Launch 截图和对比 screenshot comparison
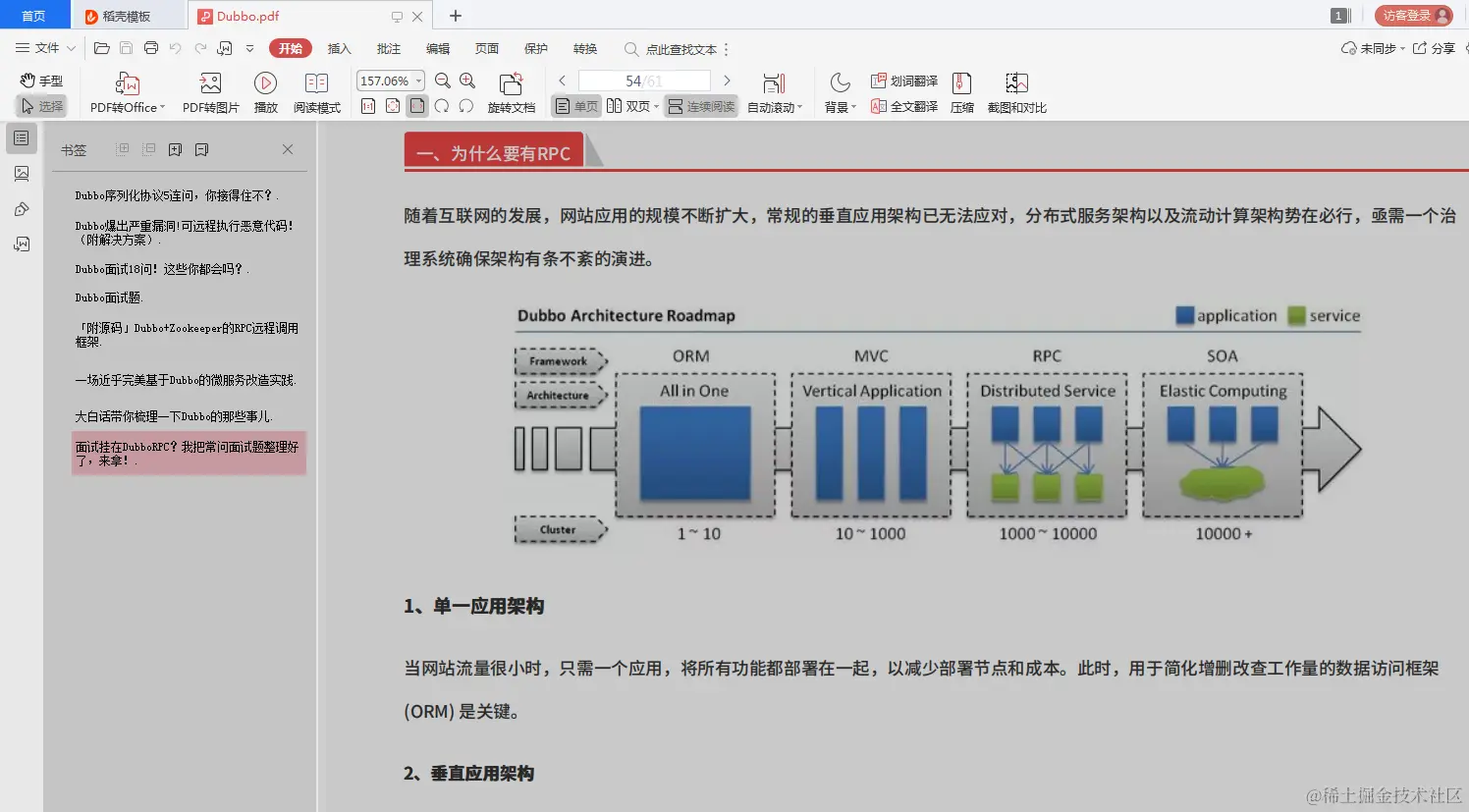Image resolution: width=1469 pixels, height=812 pixels. click(x=1016, y=91)
